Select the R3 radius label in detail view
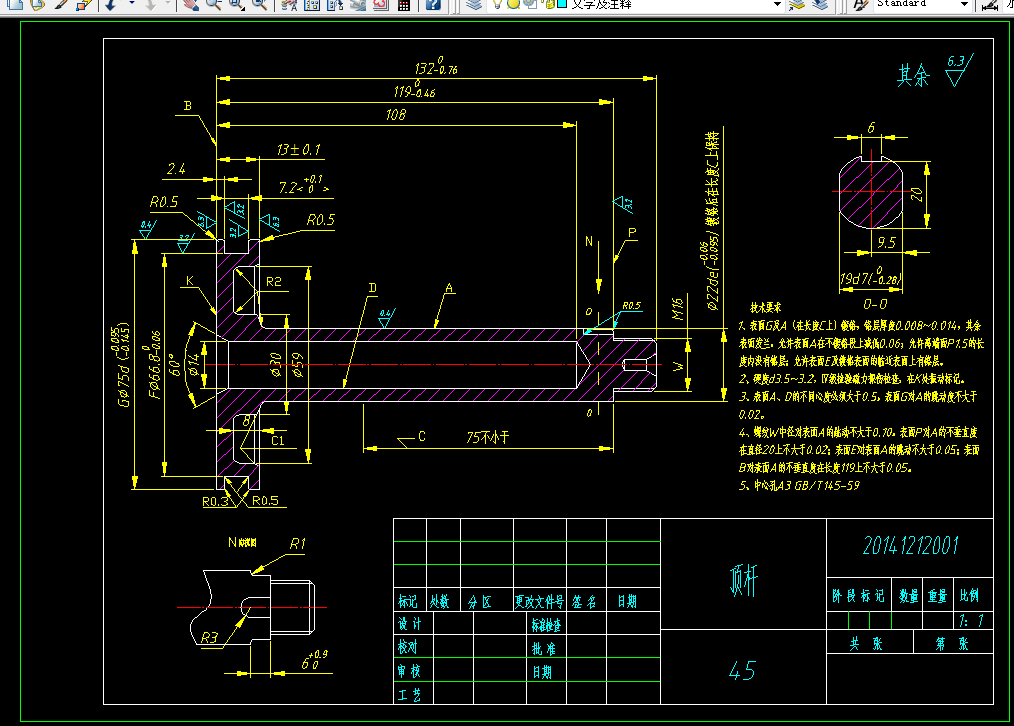 tap(209, 637)
